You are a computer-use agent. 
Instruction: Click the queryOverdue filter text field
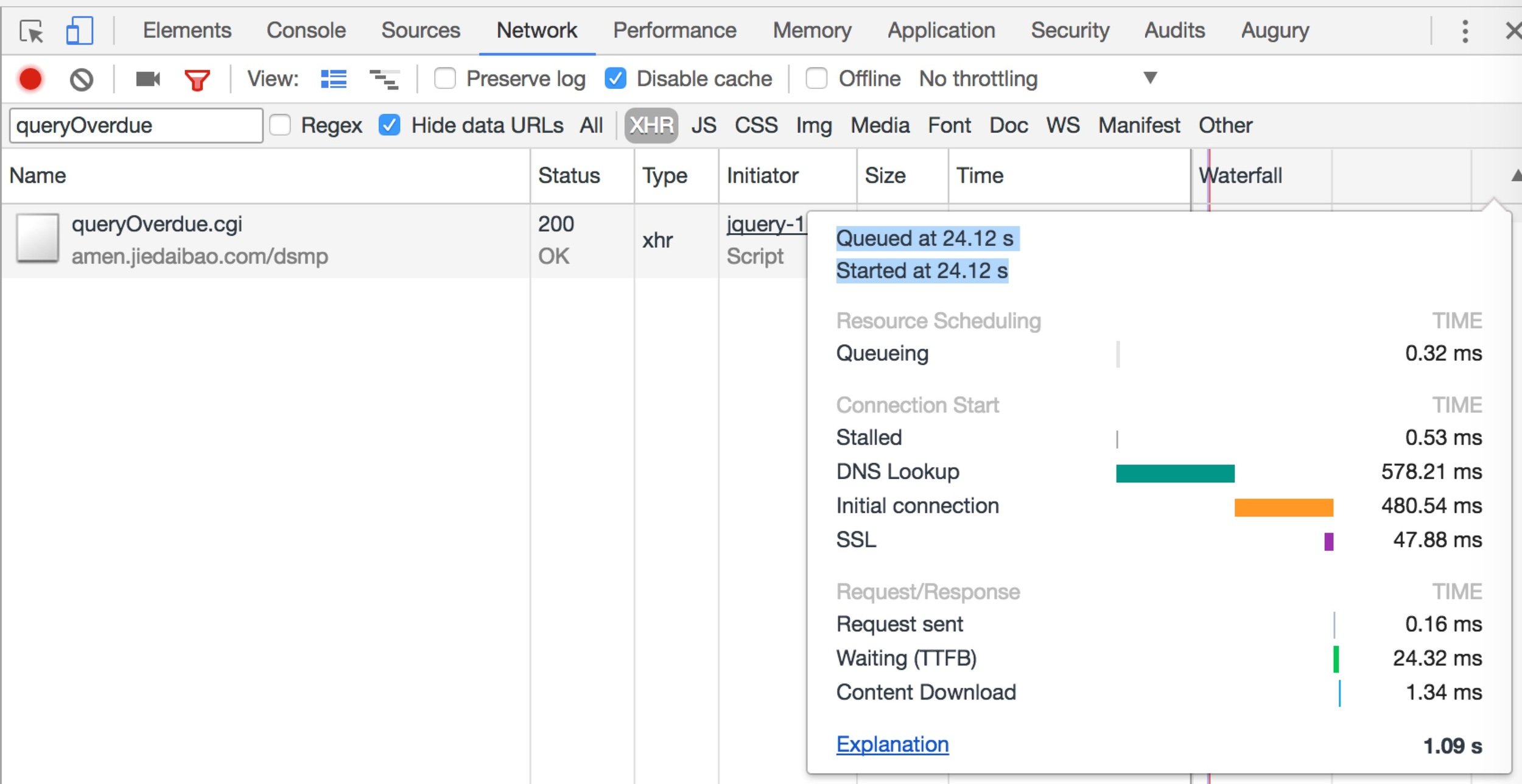coord(136,125)
